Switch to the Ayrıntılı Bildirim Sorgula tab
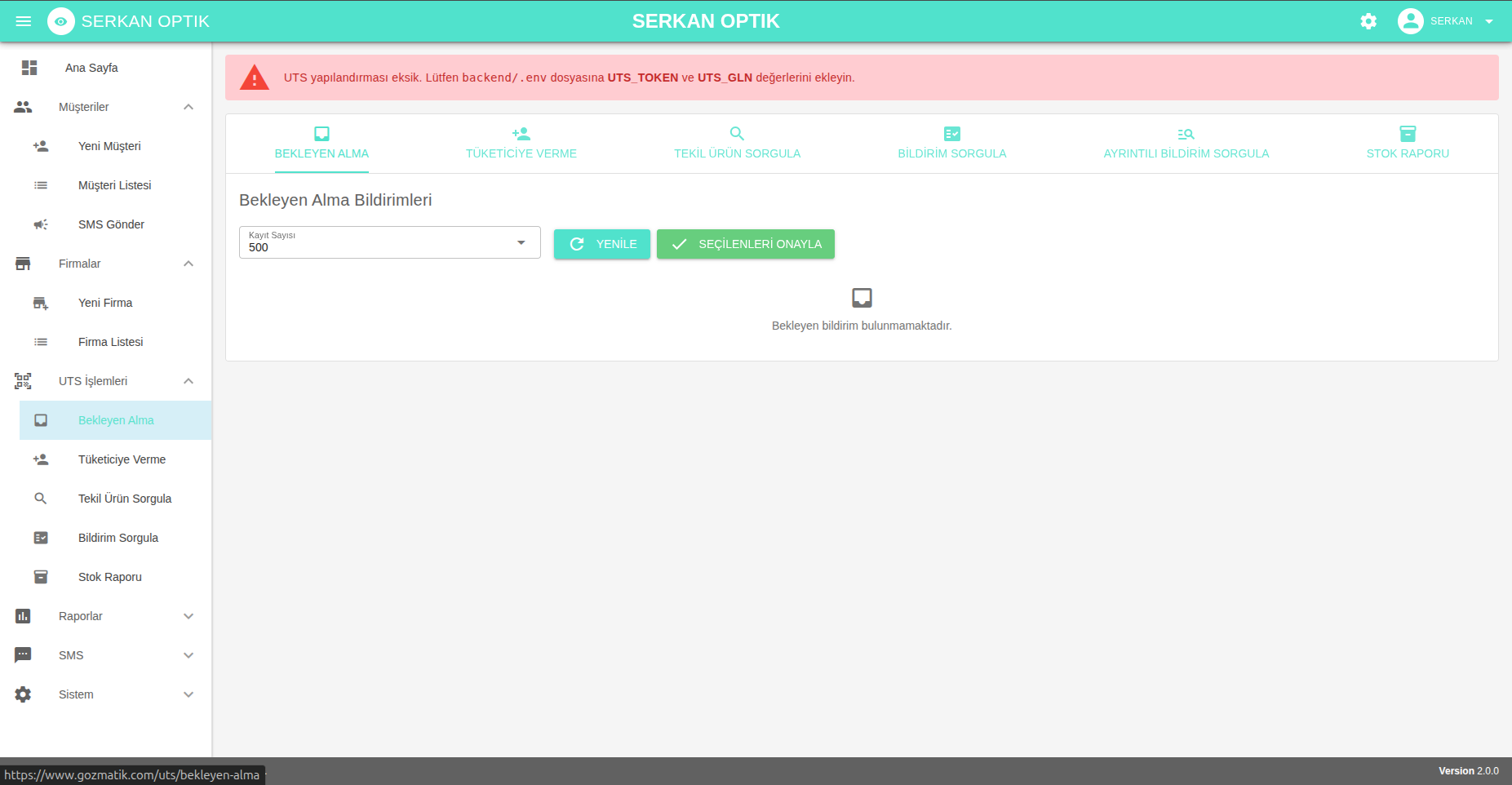Image resolution: width=1512 pixels, height=785 pixels. [1186, 144]
